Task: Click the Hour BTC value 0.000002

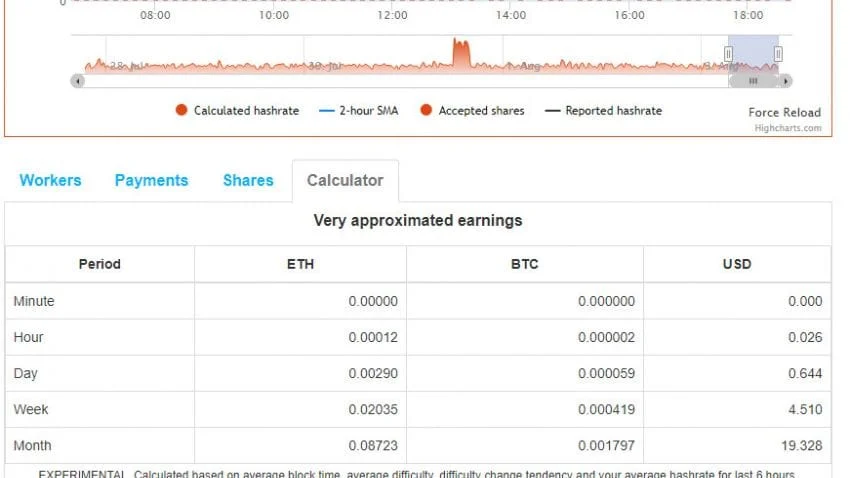Action: tap(606, 337)
